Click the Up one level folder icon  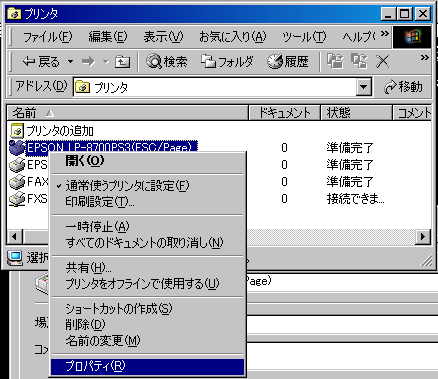122,62
